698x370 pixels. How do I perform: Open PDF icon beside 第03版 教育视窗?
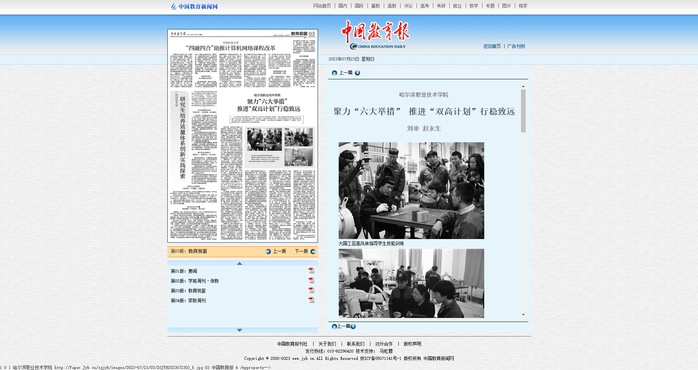(311, 290)
